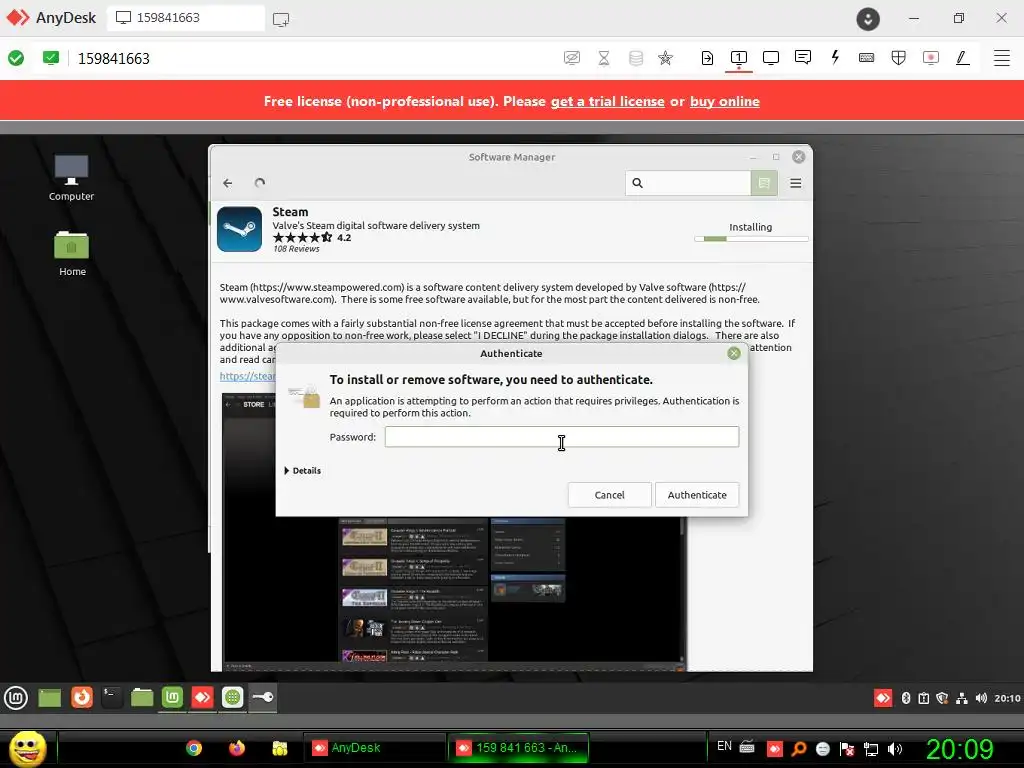Click the EN language indicator
The width and height of the screenshot is (1024, 768).
(724, 746)
